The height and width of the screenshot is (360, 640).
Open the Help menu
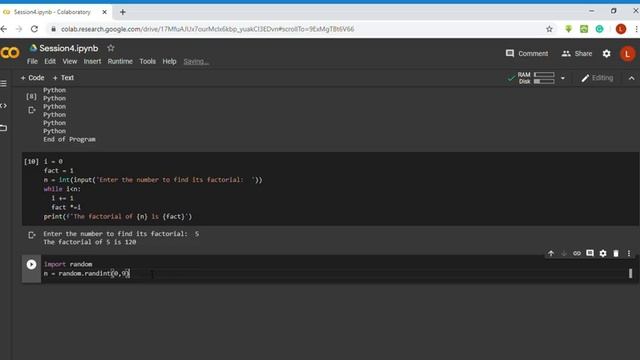pyautogui.click(x=169, y=61)
